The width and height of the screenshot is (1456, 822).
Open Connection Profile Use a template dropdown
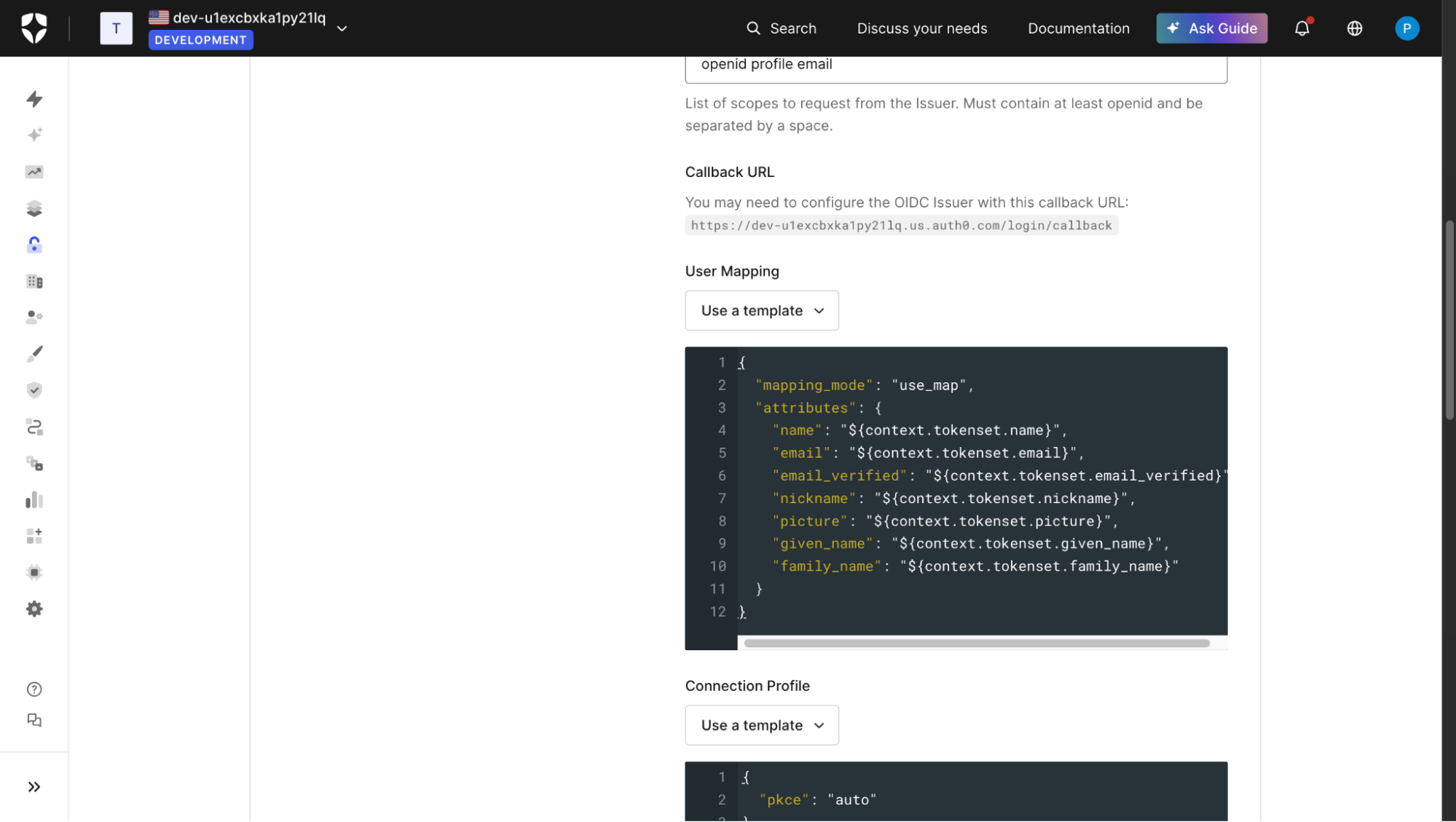tap(761, 725)
